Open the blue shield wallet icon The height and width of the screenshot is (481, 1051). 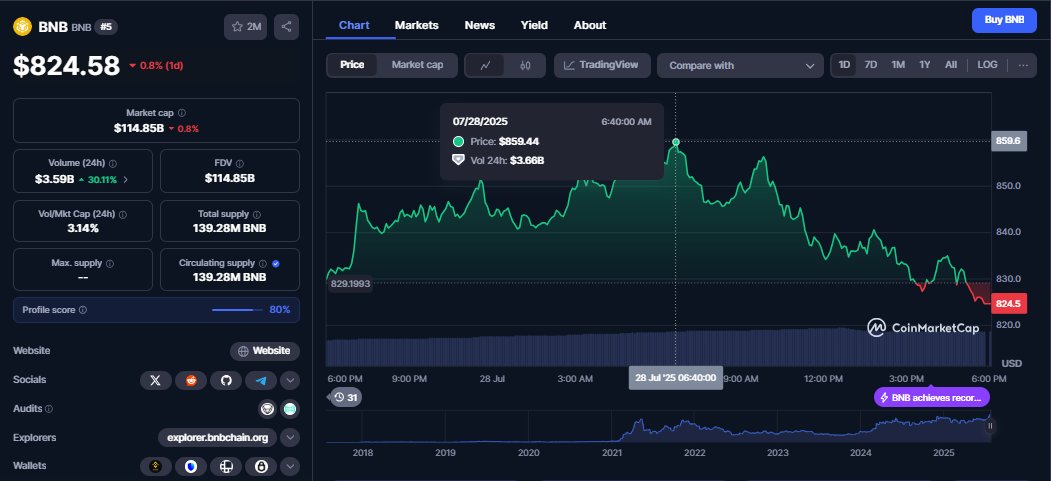pos(191,466)
